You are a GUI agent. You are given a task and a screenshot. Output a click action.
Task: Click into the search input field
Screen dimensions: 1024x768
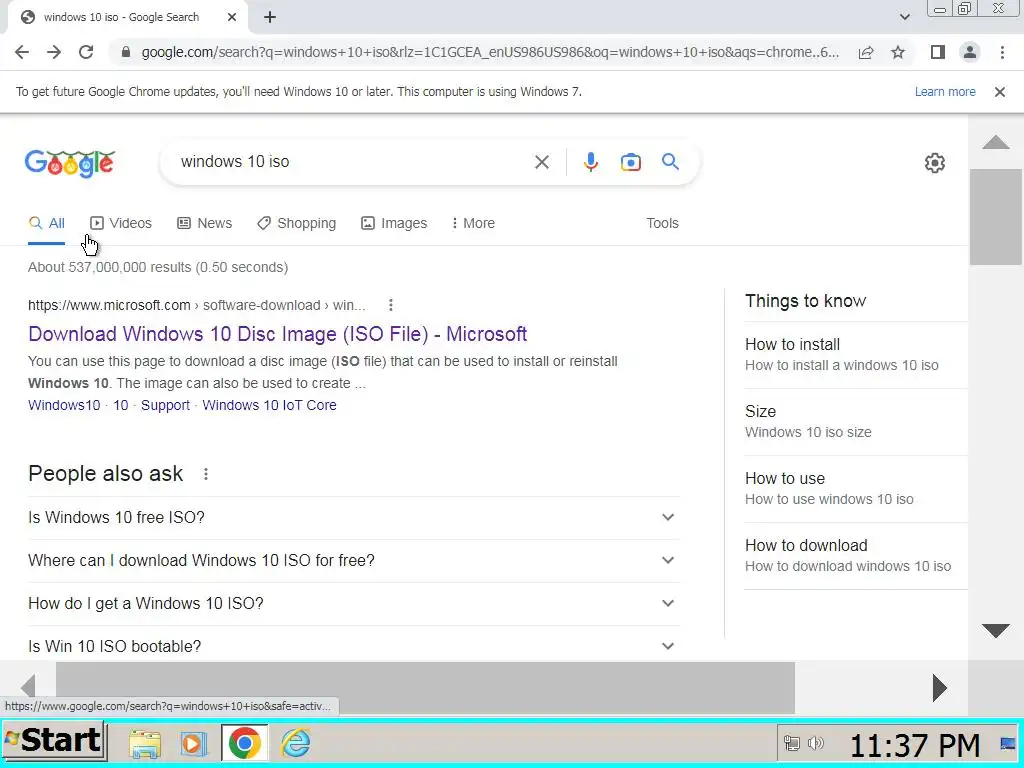pos(353,162)
